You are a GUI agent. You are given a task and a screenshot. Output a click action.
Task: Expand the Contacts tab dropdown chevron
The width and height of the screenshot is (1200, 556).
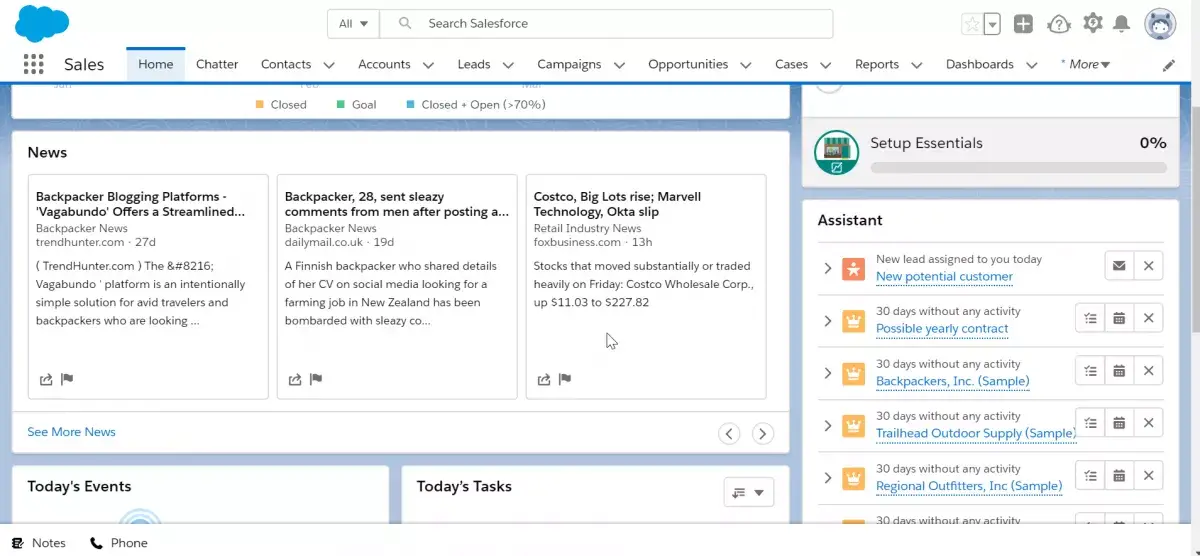point(329,65)
